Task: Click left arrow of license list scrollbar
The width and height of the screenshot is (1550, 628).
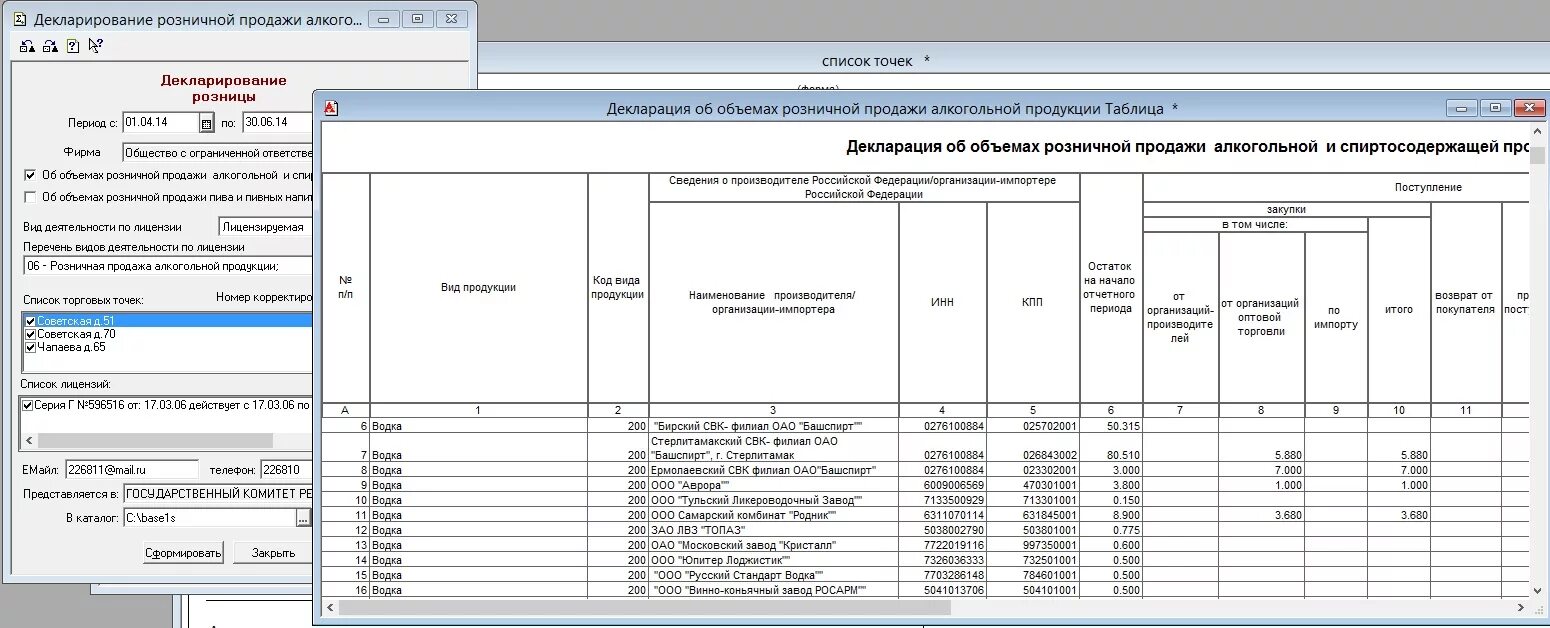Action: point(29,441)
